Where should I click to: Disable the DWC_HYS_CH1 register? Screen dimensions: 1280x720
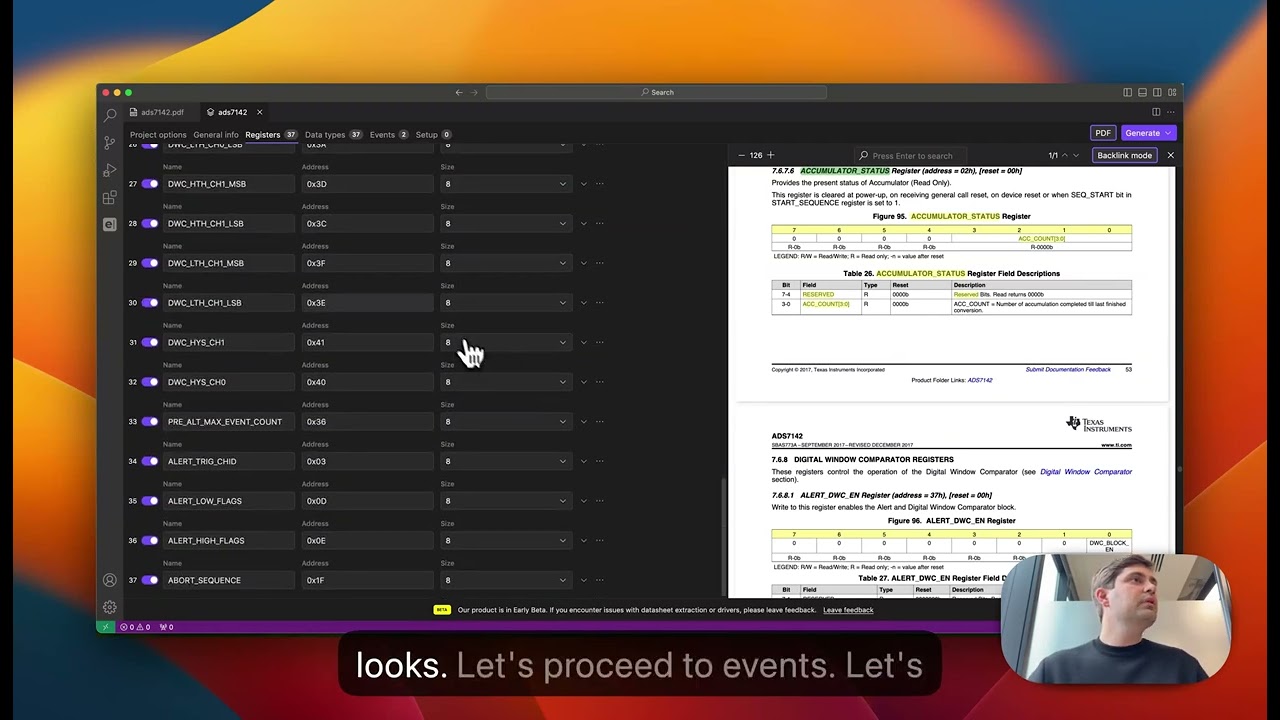coord(150,342)
